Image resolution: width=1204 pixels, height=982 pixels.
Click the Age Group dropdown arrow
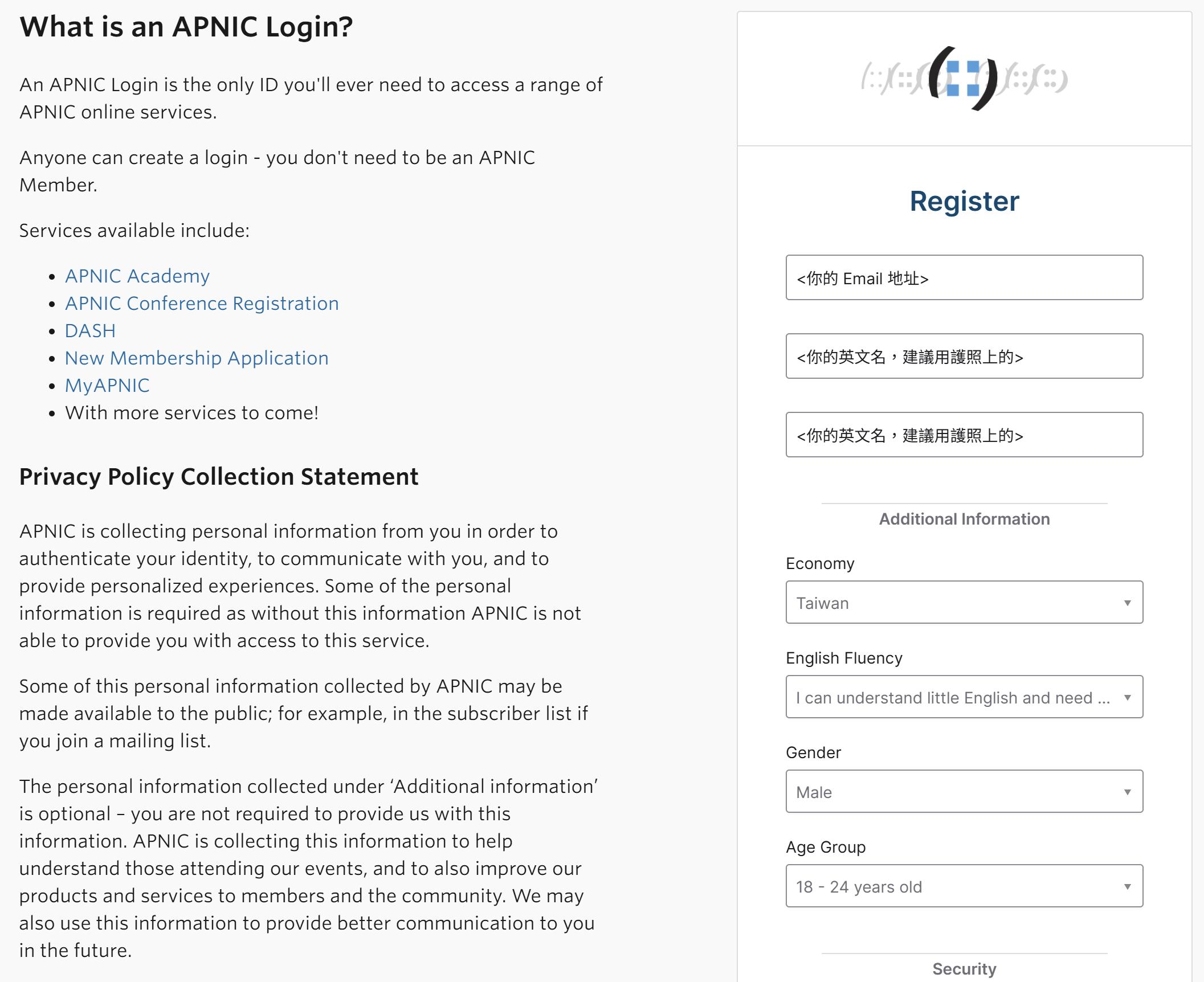pos(1127,886)
